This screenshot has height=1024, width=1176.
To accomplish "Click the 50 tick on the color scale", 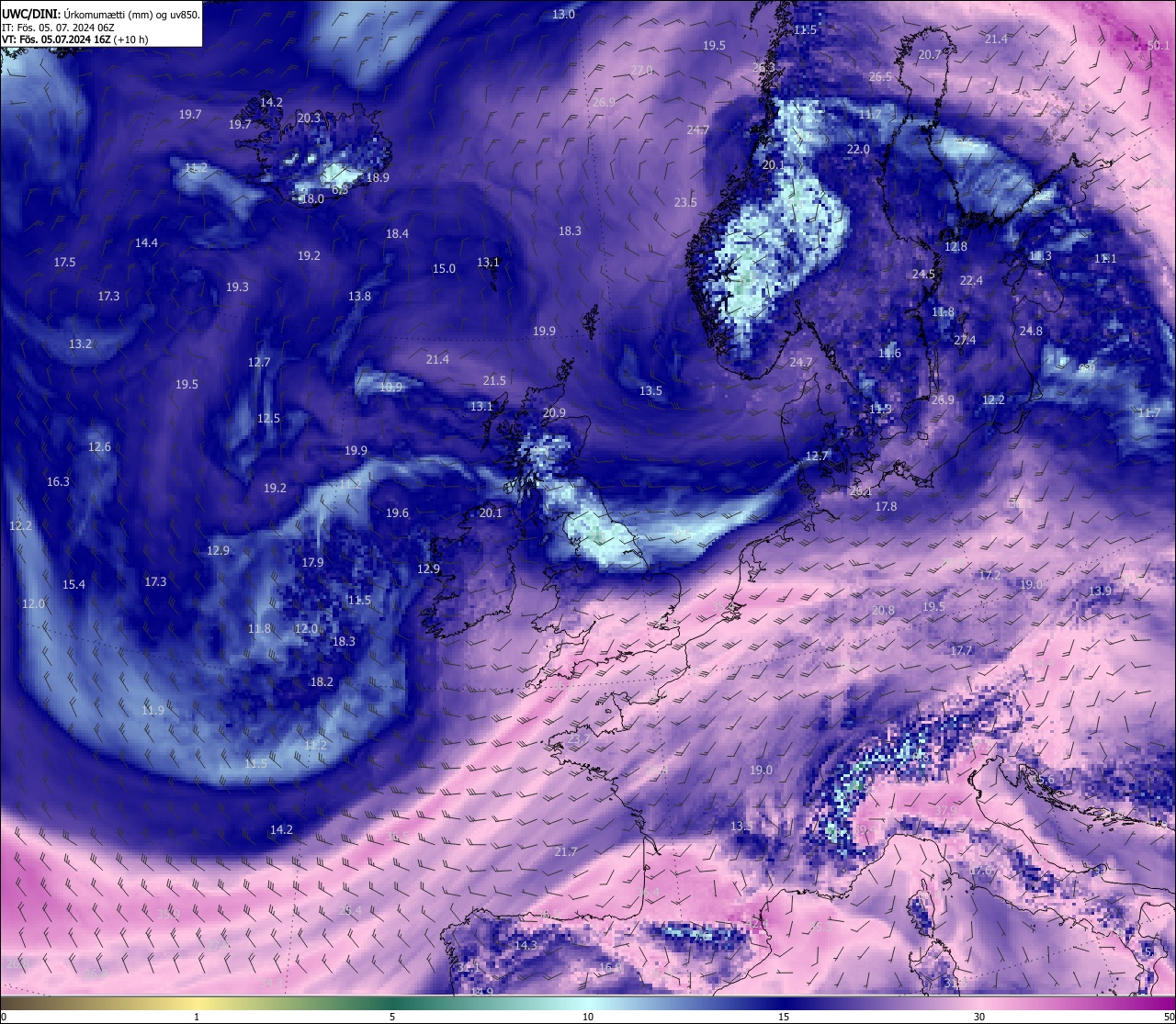I will tap(1169, 1017).
